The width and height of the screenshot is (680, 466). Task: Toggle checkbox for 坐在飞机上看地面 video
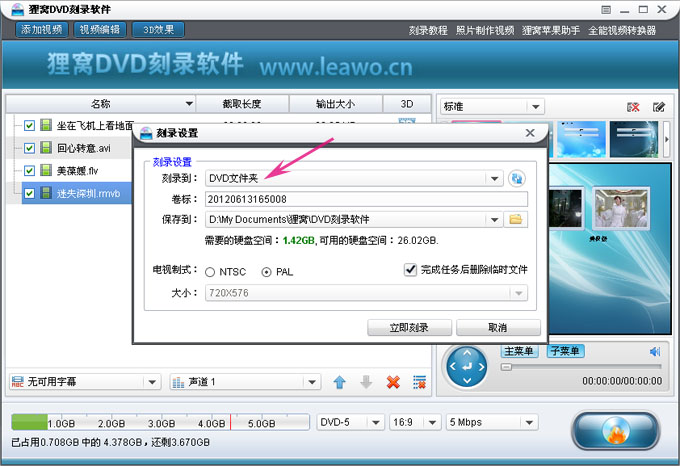point(29,125)
